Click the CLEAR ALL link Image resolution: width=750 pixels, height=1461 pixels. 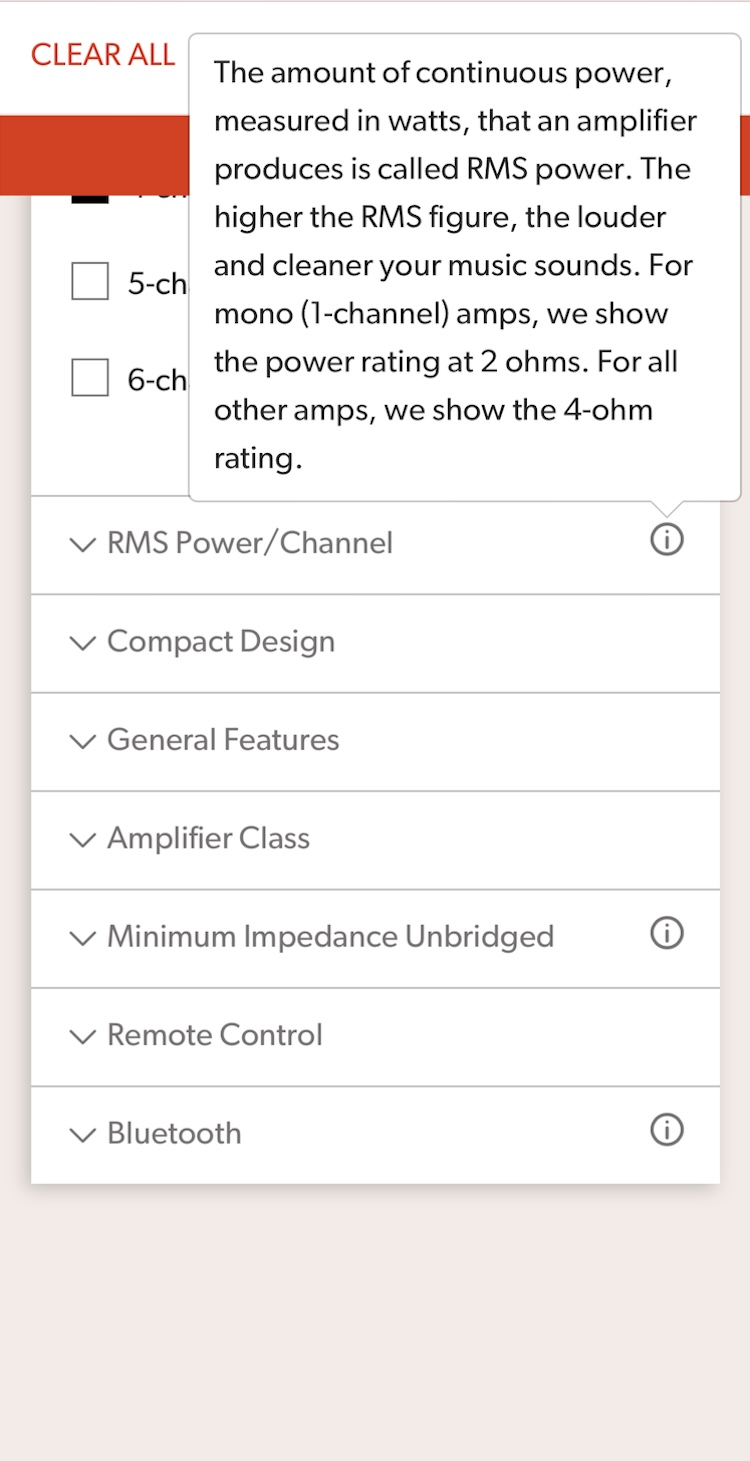[x=103, y=56]
